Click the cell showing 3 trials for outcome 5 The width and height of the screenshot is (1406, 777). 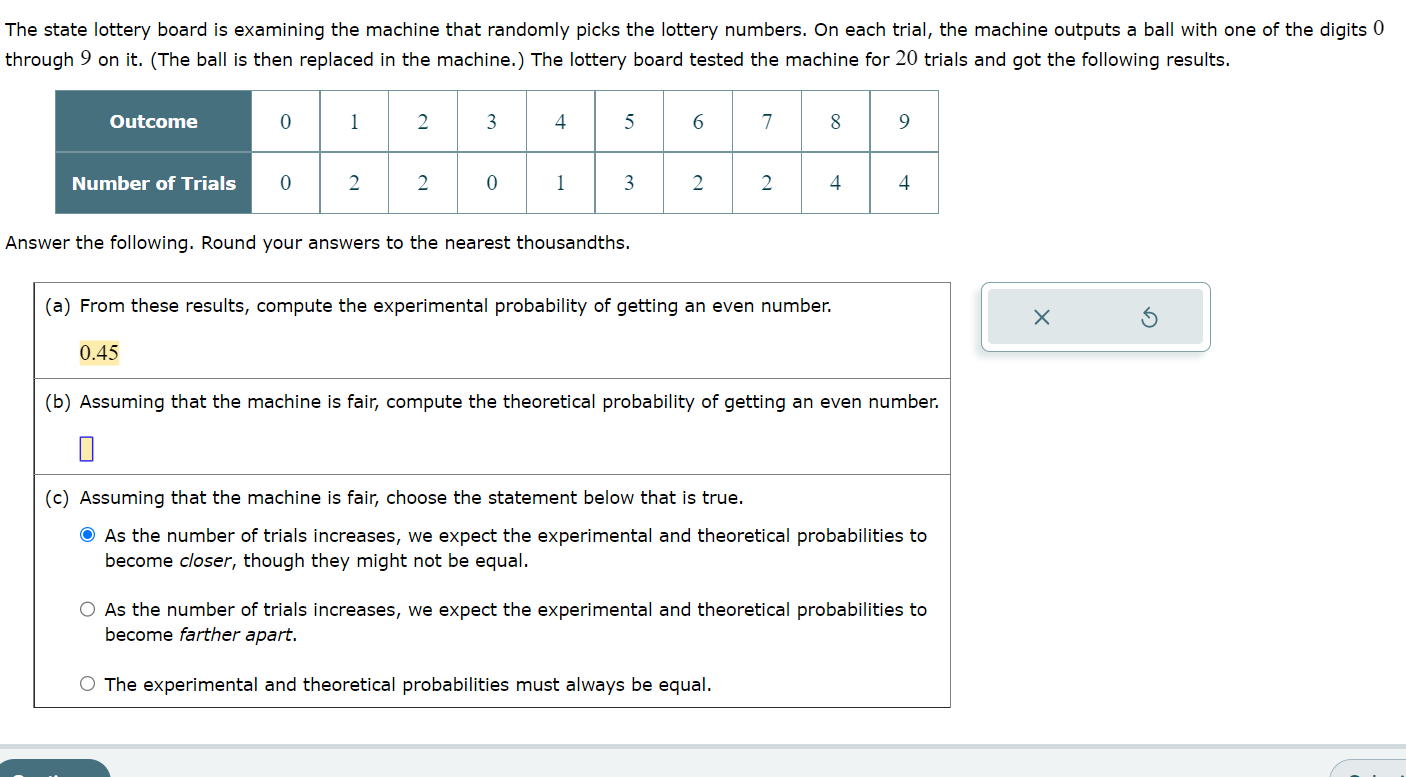pyautogui.click(x=629, y=183)
